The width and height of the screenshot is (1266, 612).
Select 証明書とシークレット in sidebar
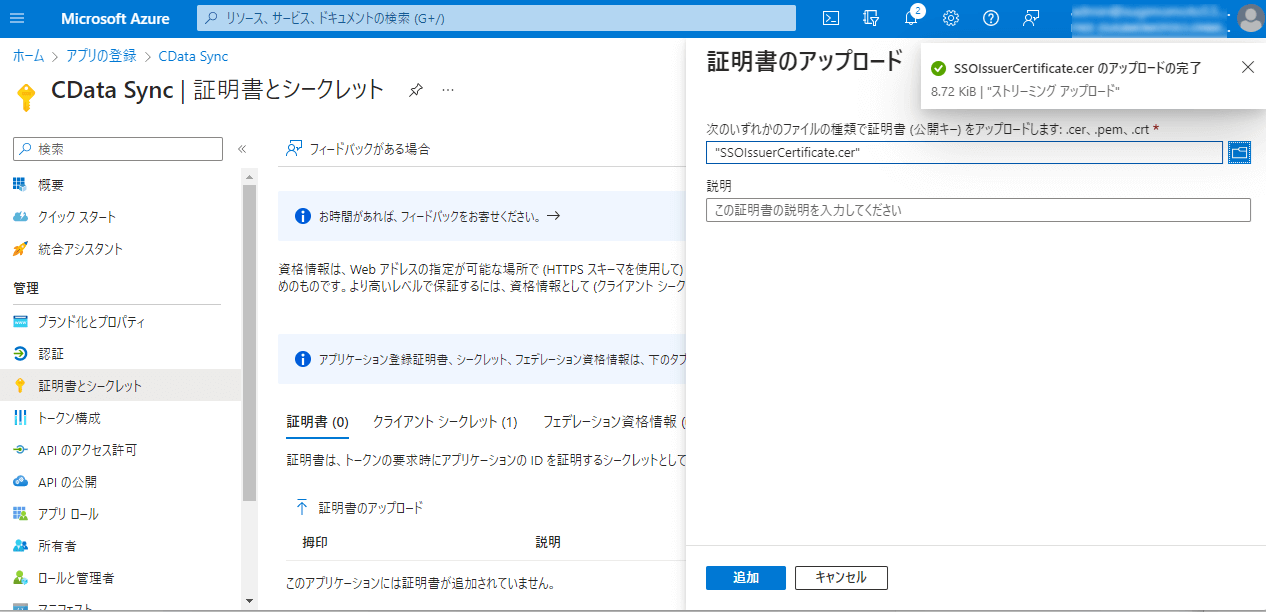(x=120, y=386)
